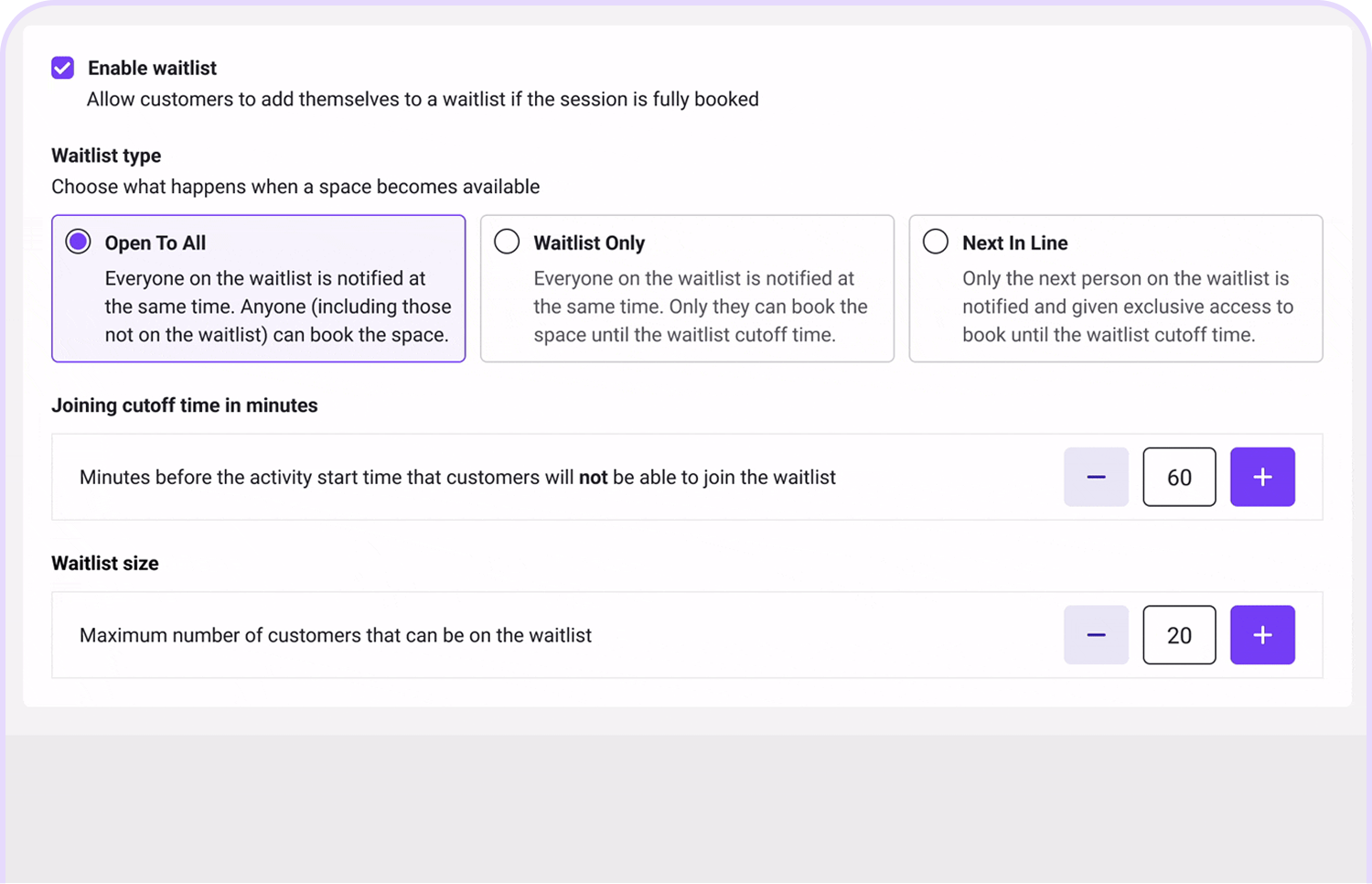Click the 'Open To All' card description text
Screen dimensions: 1372x884
point(277,307)
